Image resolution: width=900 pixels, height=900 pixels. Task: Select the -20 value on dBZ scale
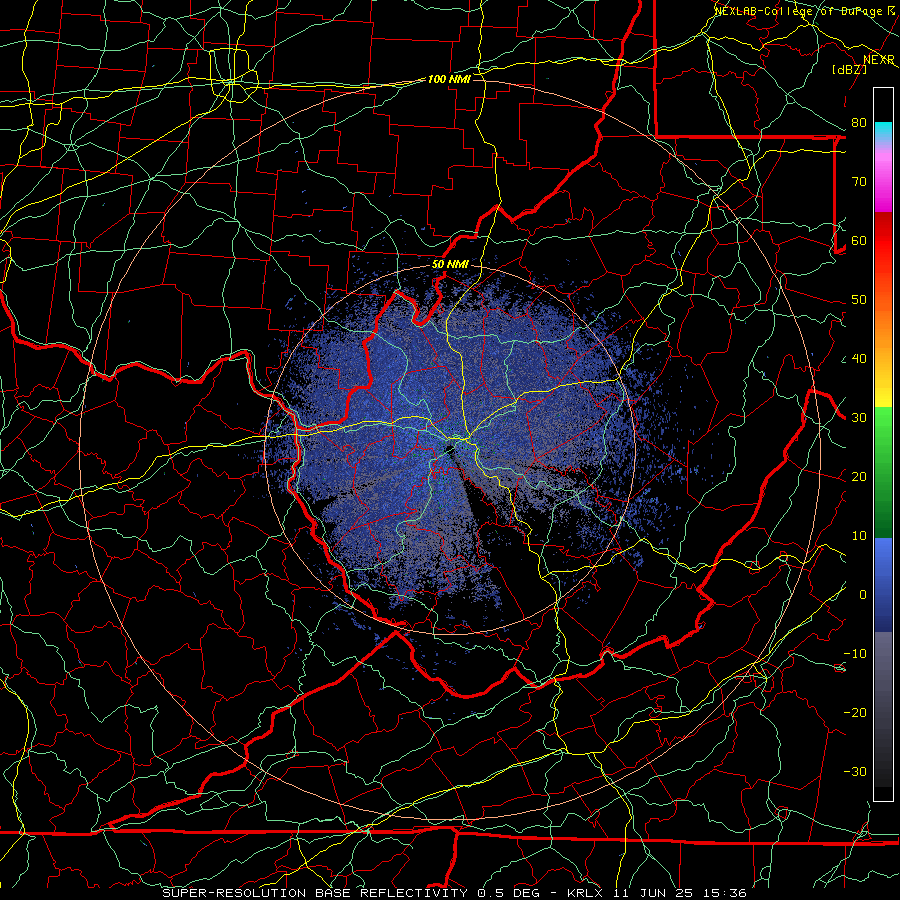click(855, 713)
